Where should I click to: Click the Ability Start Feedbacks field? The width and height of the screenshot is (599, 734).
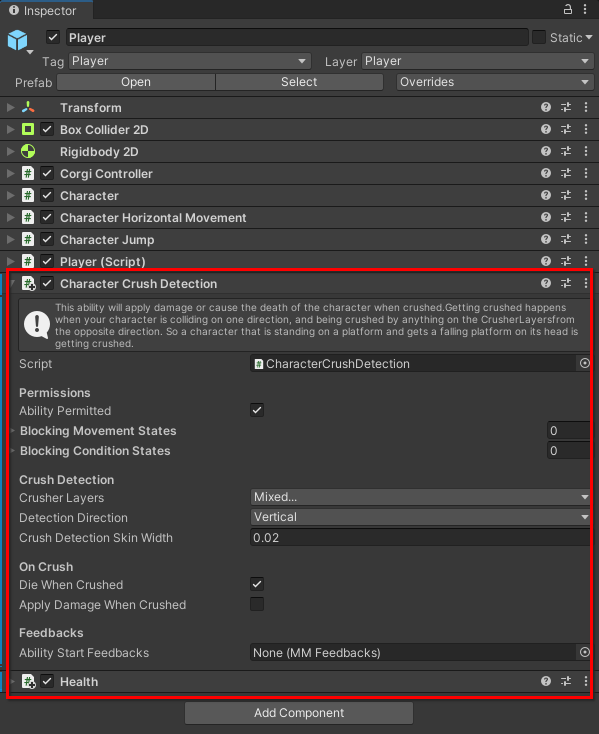[414, 652]
